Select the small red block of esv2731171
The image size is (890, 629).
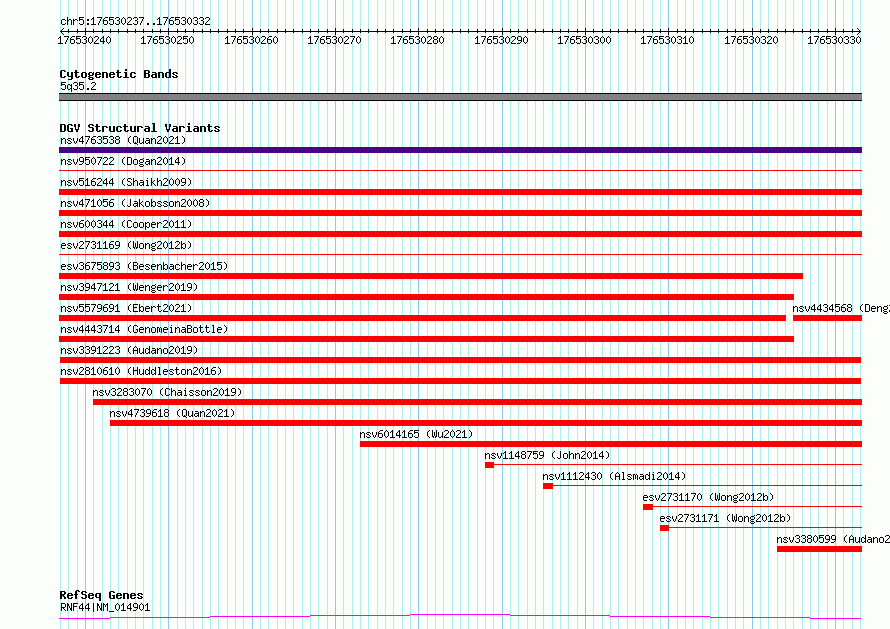pos(664,528)
